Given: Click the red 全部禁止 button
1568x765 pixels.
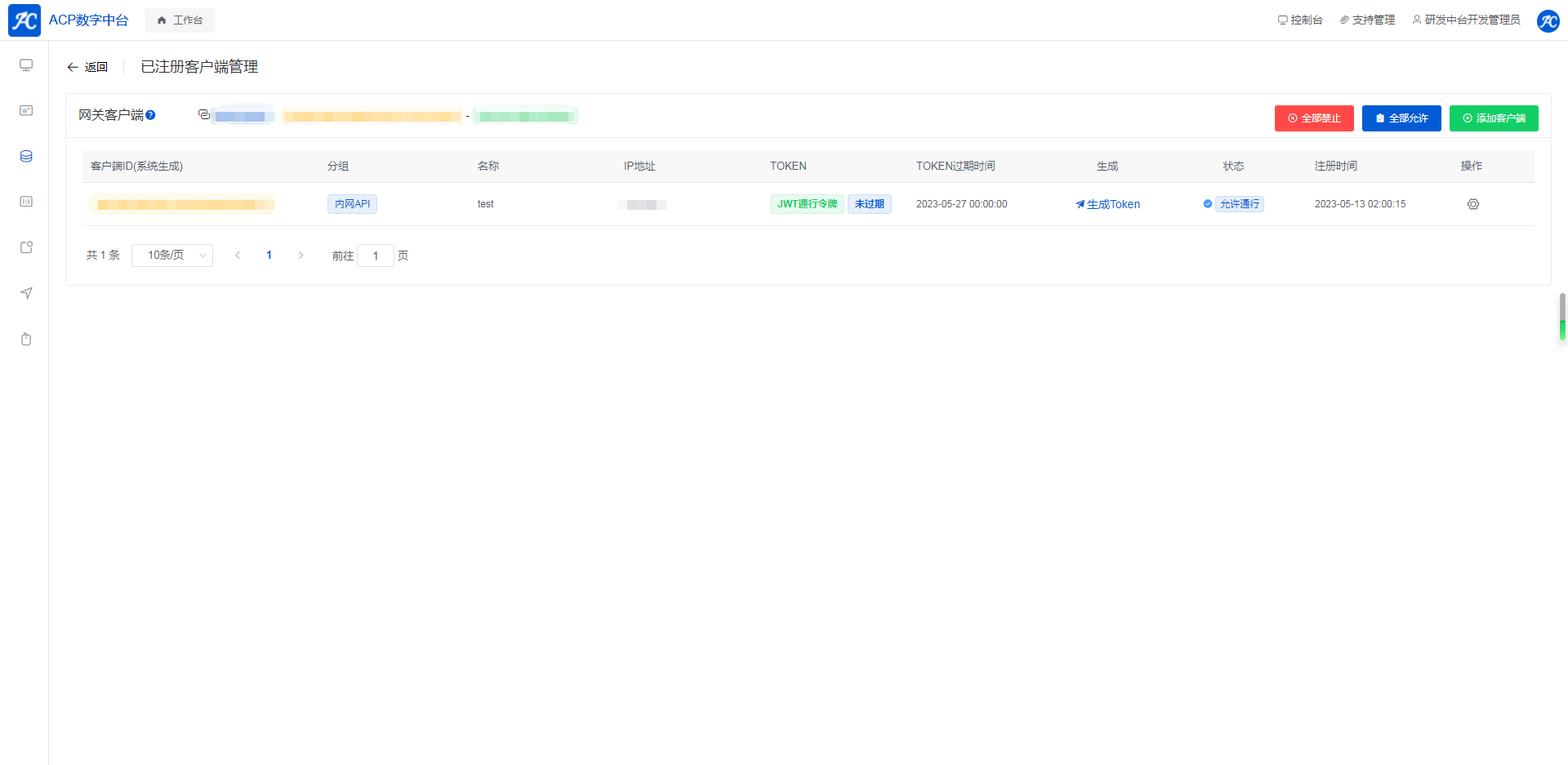Looking at the screenshot, I should coord(1313,118).
